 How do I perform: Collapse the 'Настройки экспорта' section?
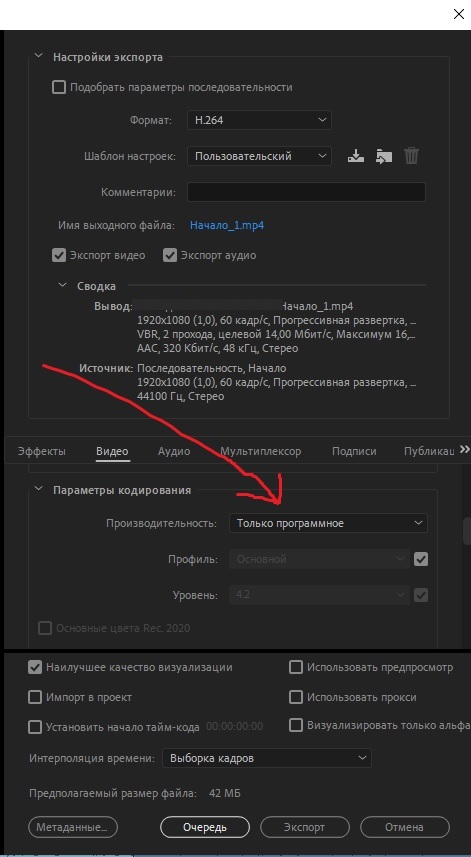38,56
